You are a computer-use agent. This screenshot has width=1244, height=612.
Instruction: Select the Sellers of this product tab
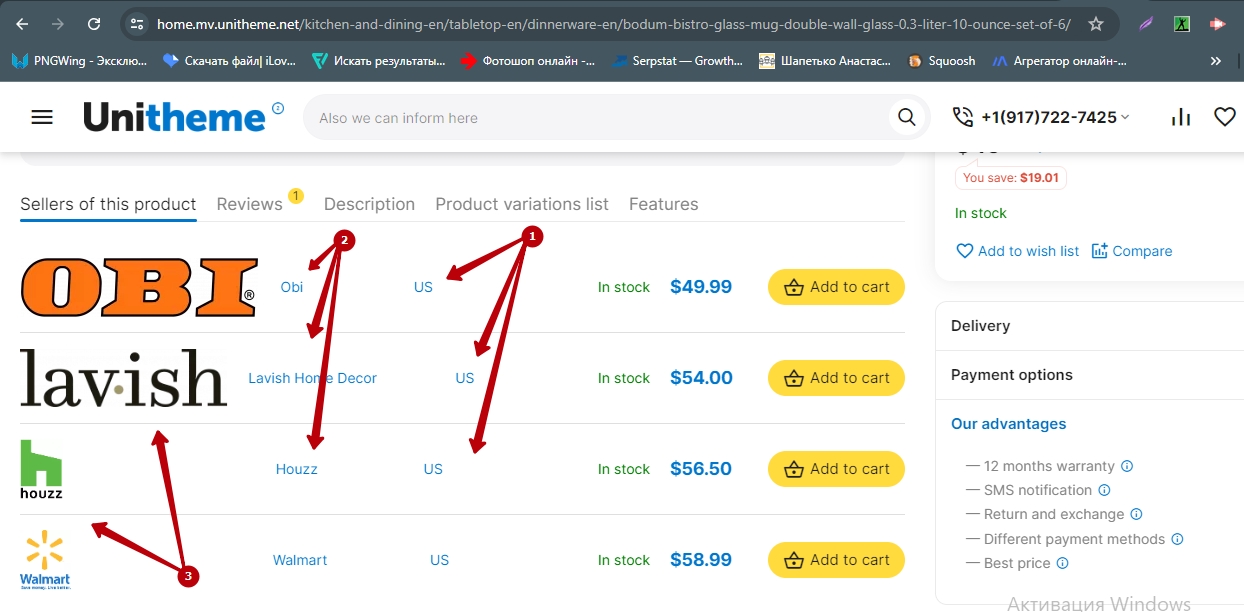108,204
